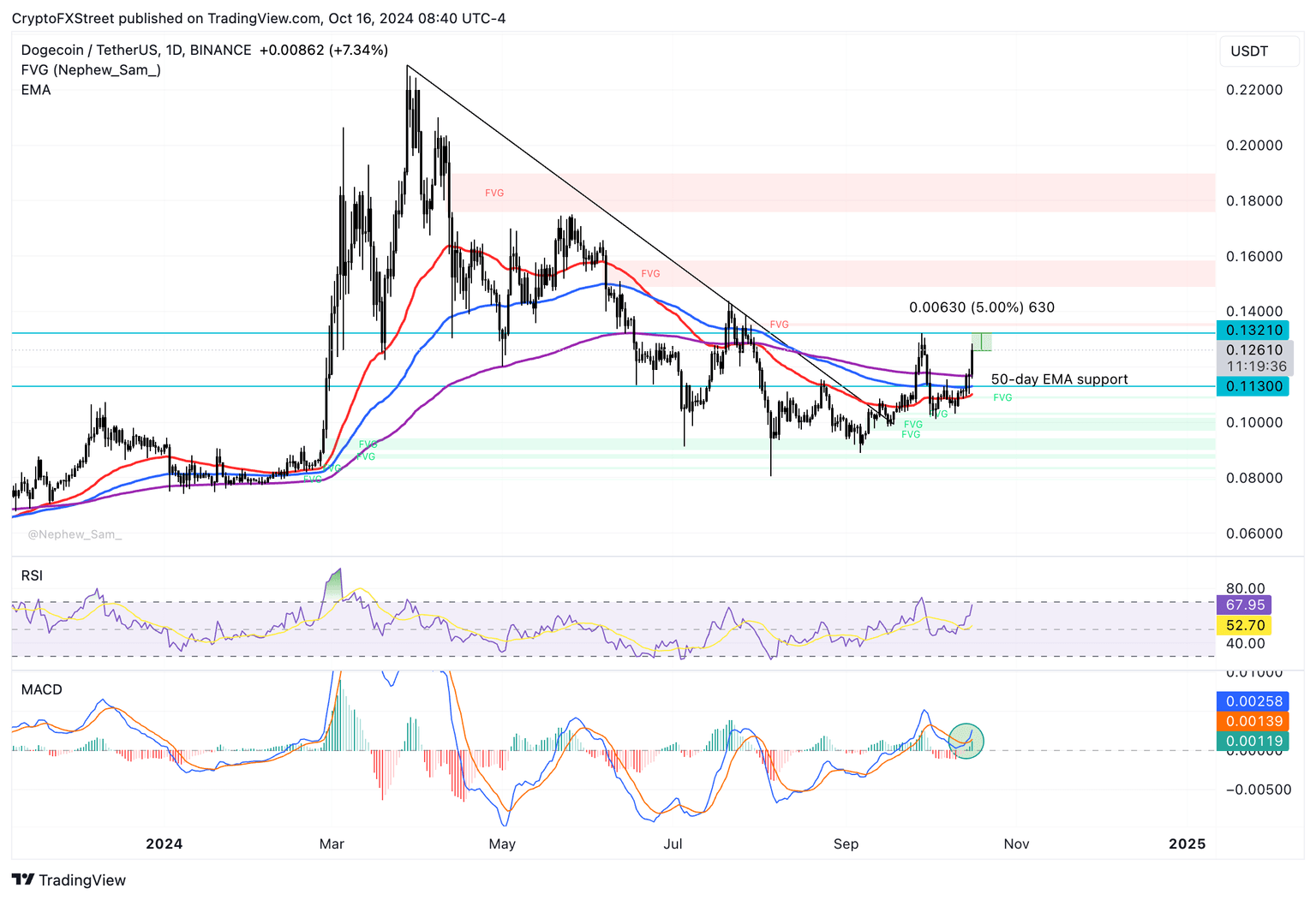Image resolution: width=1316 pixels, height=900 pixels.
Task: Click the yellow RSI average value 52.70
Action: click(x=1245, y=626)
